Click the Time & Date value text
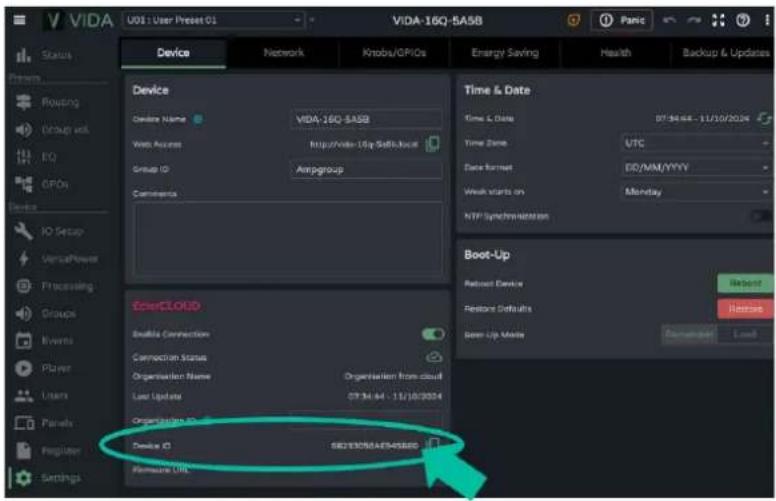Image resolution: width=776 pixels, height=501 pixels. pyautogui.click(x=702, y=119)
